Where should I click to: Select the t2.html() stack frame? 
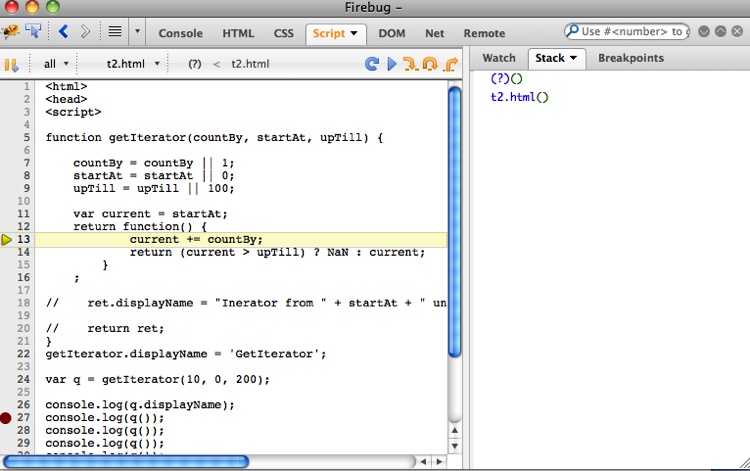[x=519, y=97]
